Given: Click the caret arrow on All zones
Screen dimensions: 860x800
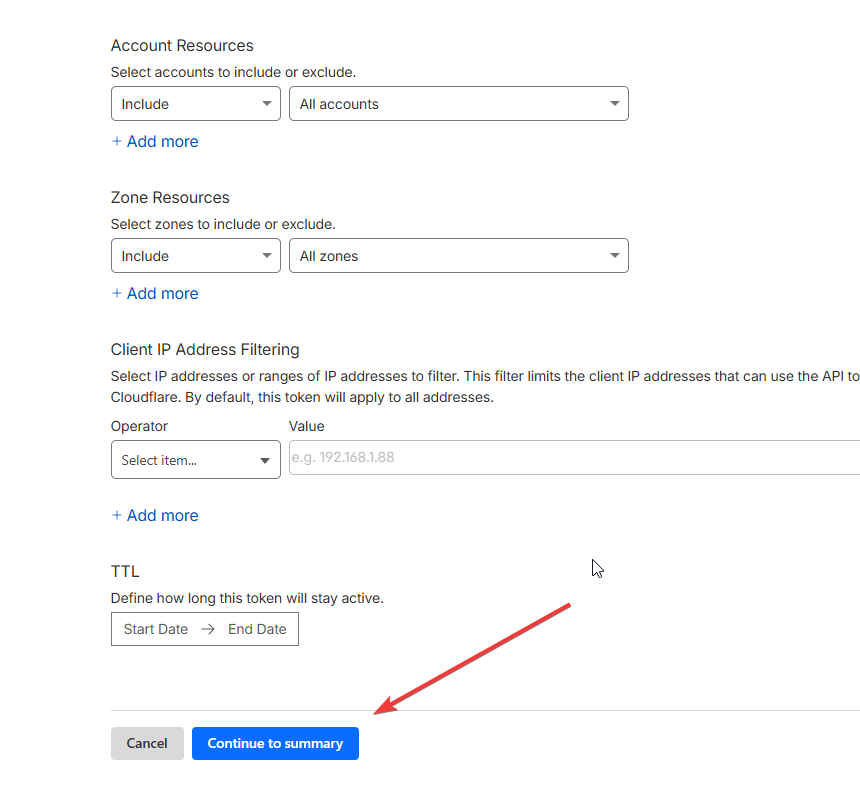Looking at the screenshot, I should tap(615, 256).
